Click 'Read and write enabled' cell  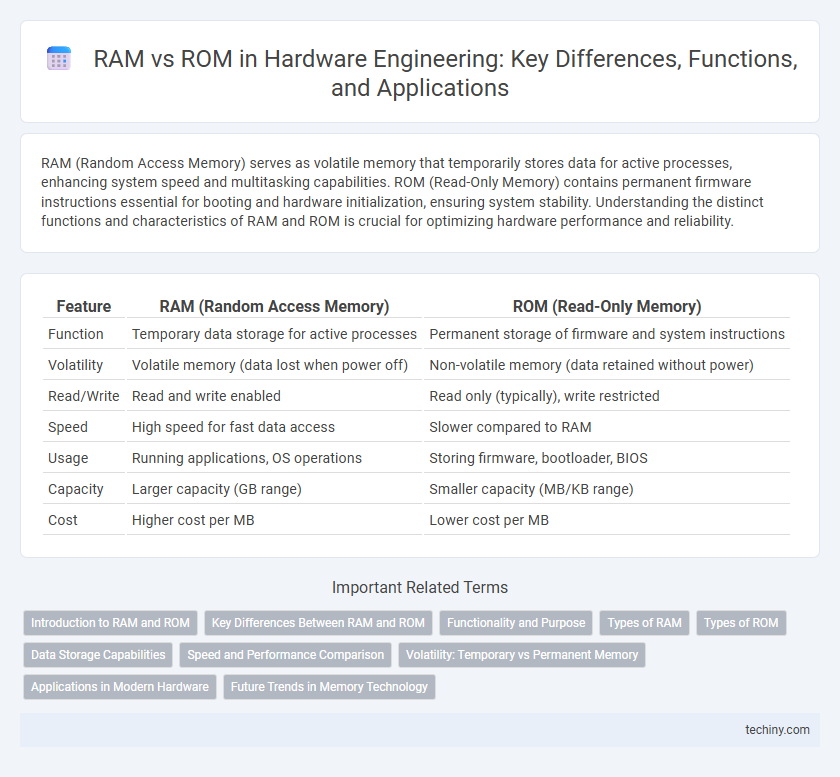pos(274,396)
